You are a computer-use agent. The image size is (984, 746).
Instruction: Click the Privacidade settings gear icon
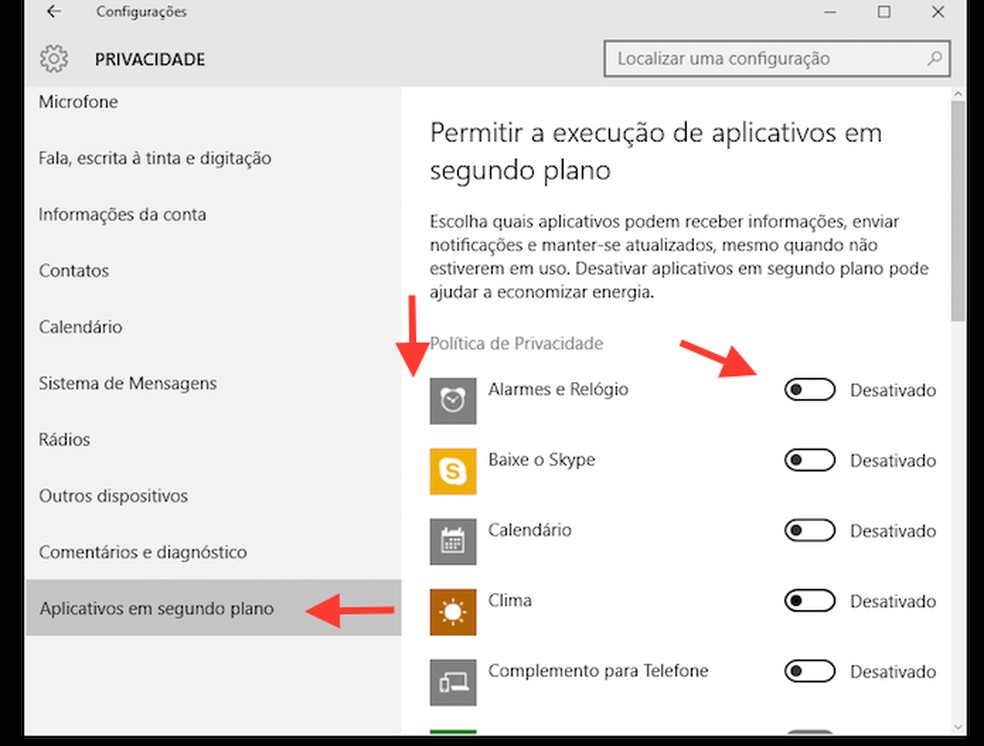[x=53, y=59]
